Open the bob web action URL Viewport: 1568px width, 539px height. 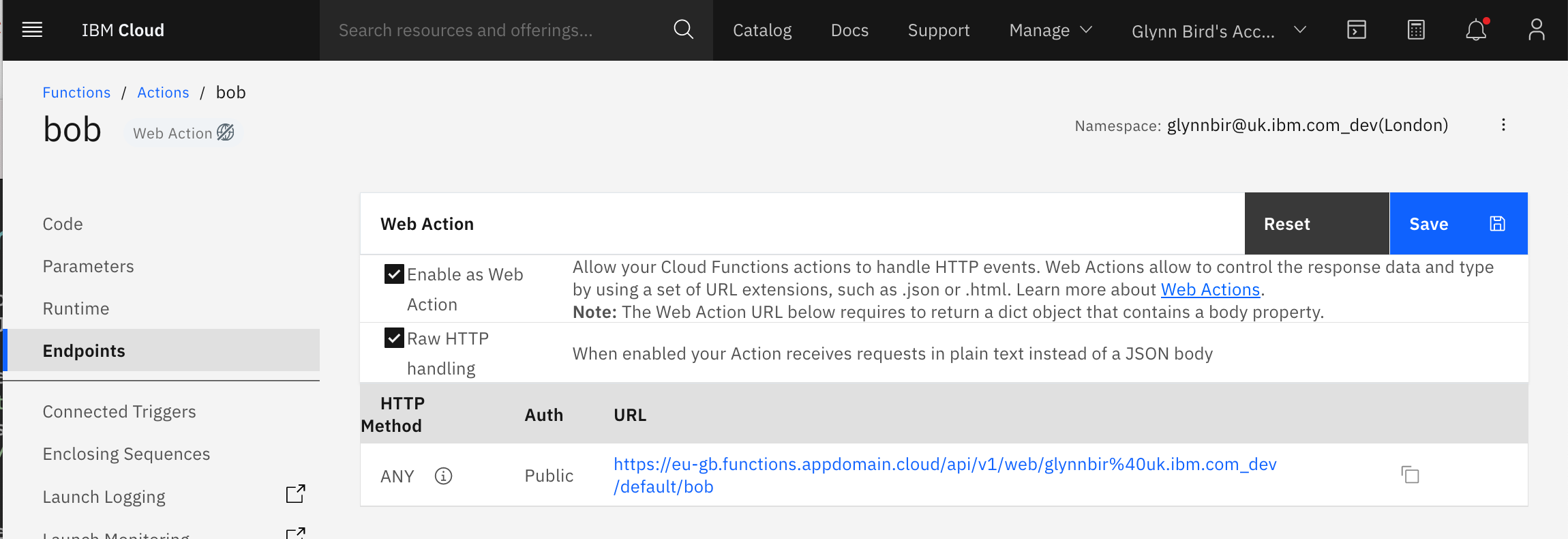945,475
